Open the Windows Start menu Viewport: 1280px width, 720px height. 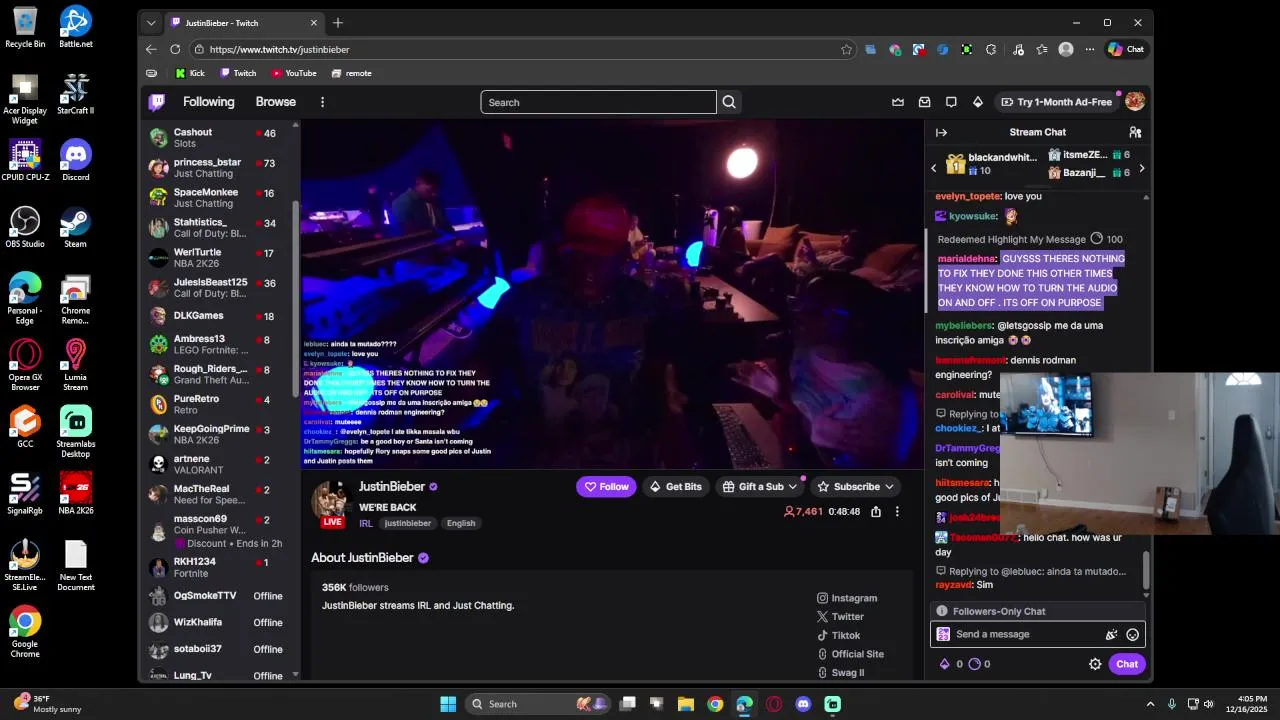click(x=448, y=704)
